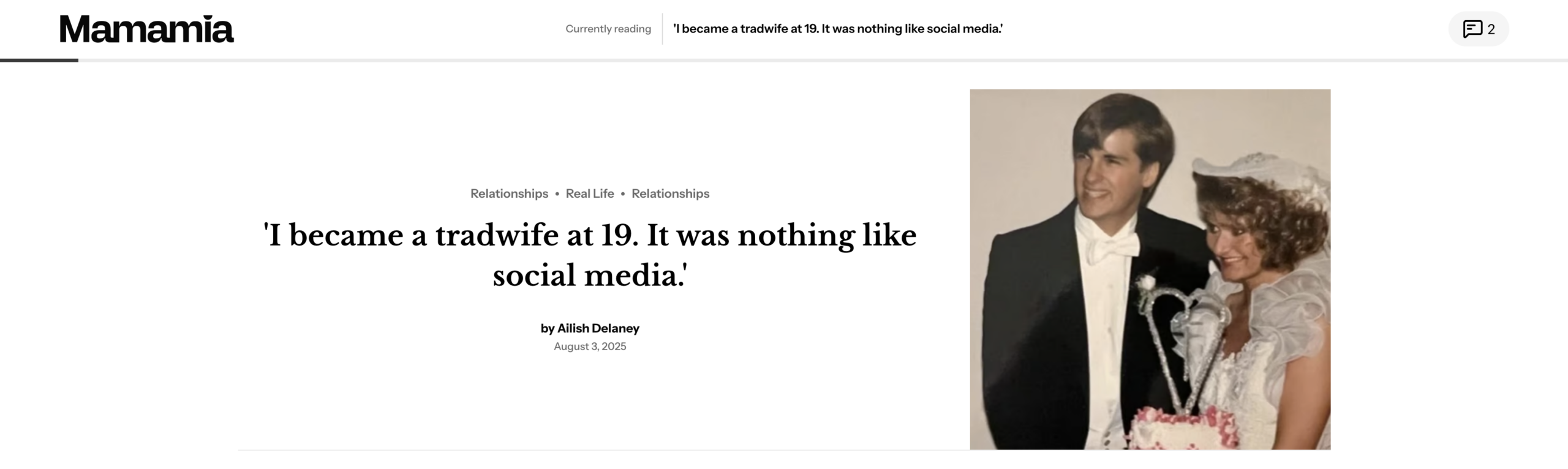
Task: Click the vertical divider beside 'Currently reading'
Action: (662, 29)
